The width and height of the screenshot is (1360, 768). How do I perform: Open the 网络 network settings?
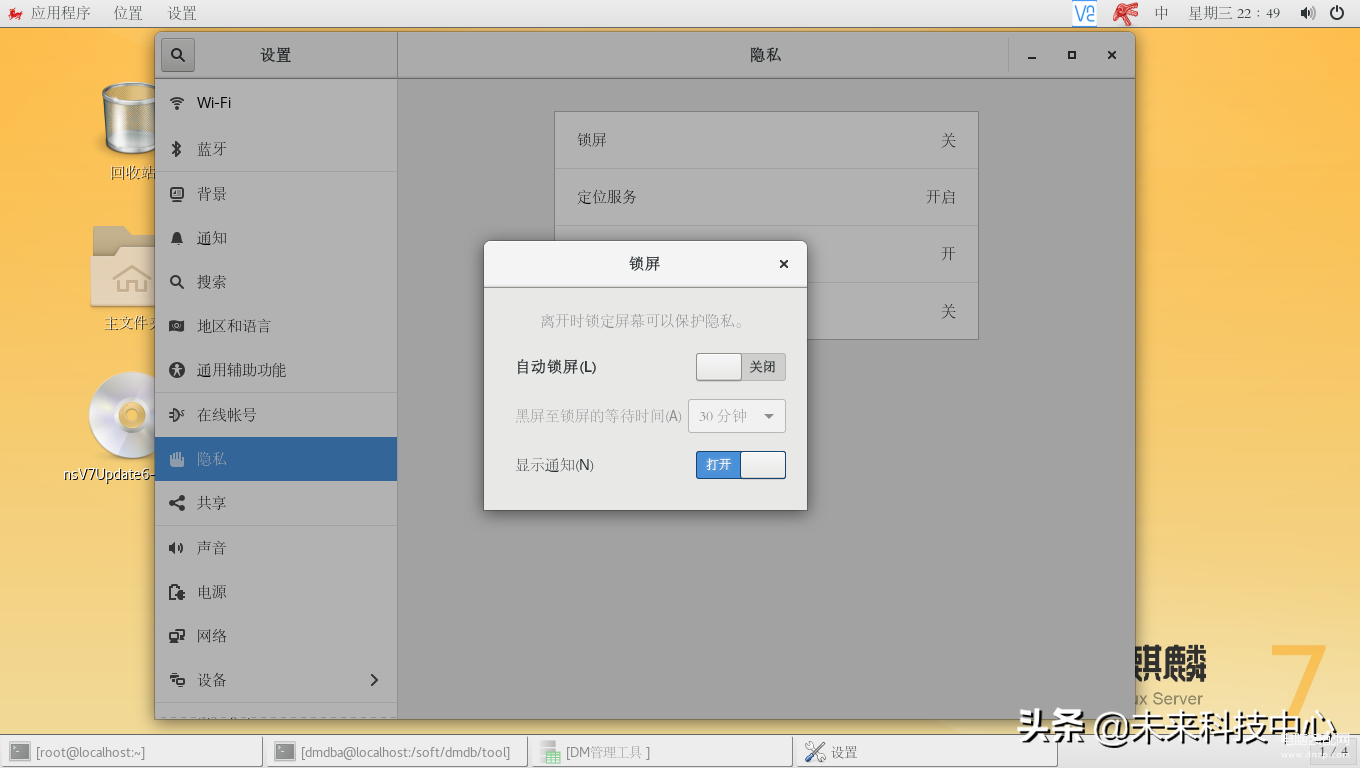(276, 636)
